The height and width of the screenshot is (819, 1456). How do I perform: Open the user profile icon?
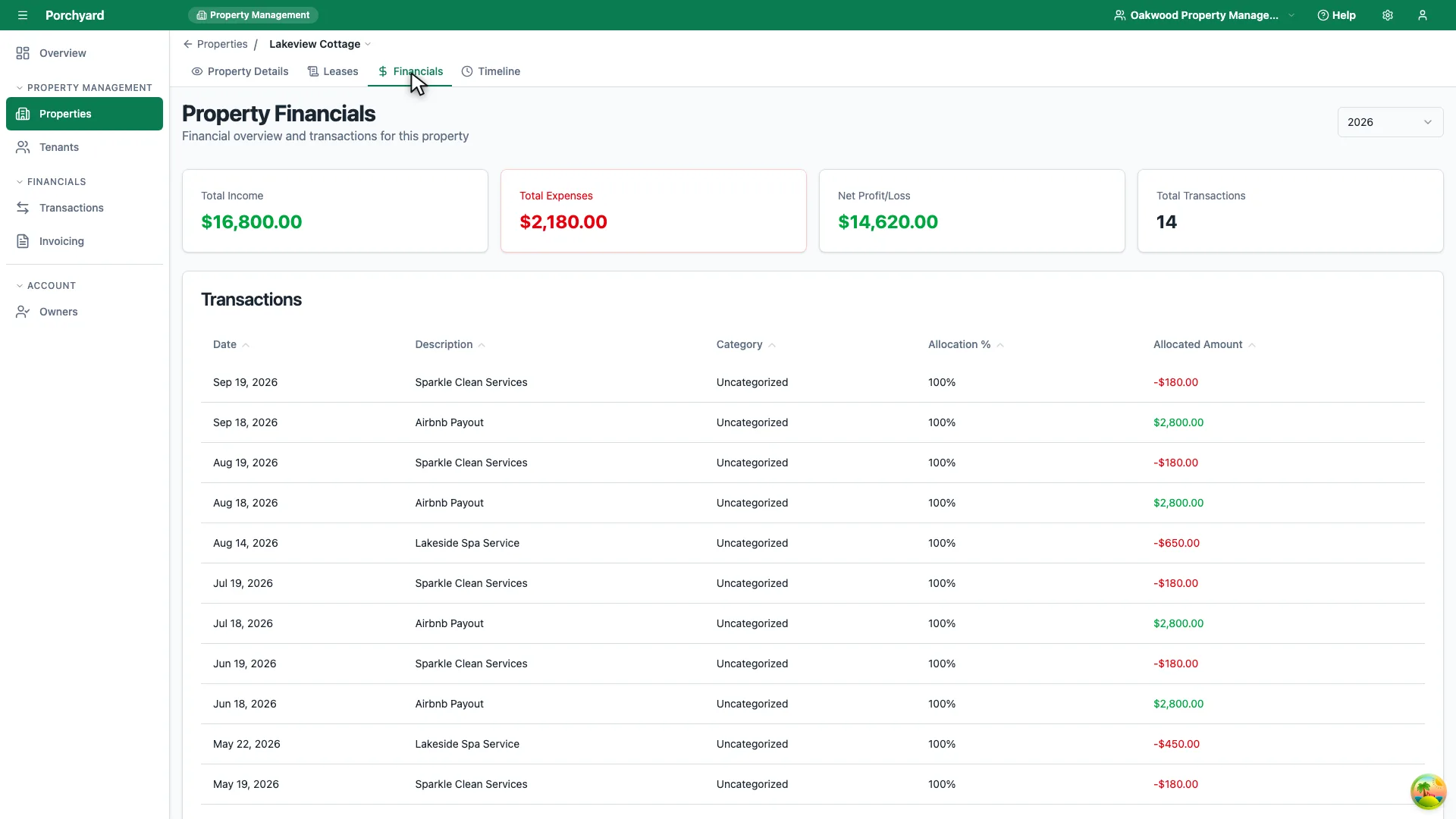click(1423, 15)
